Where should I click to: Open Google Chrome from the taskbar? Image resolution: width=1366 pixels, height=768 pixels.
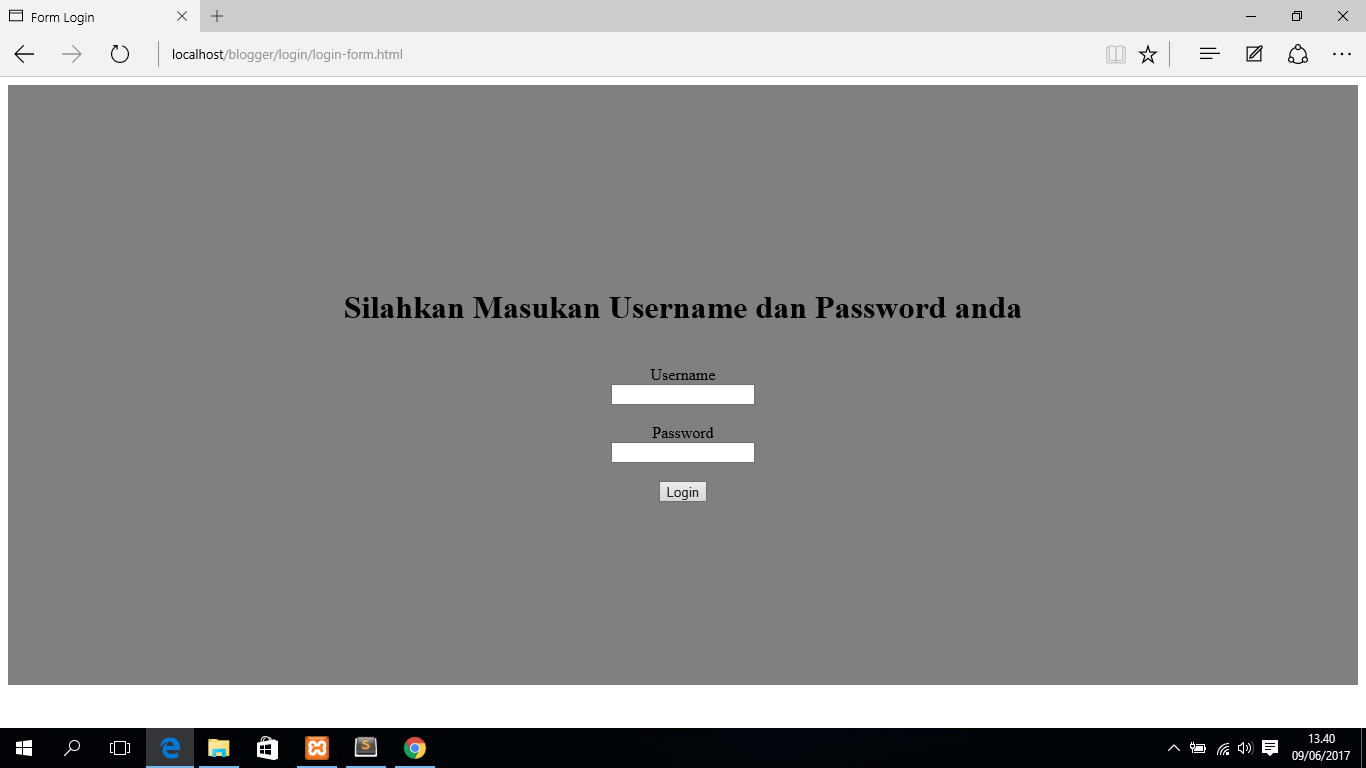coord(414,747)
